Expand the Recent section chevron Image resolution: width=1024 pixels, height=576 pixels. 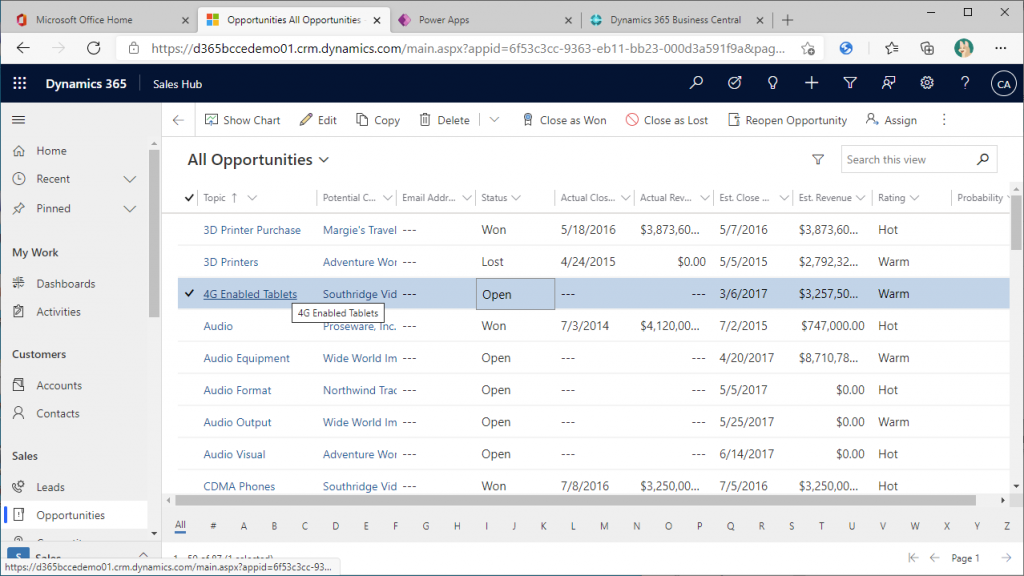click(x=130, y=179)
